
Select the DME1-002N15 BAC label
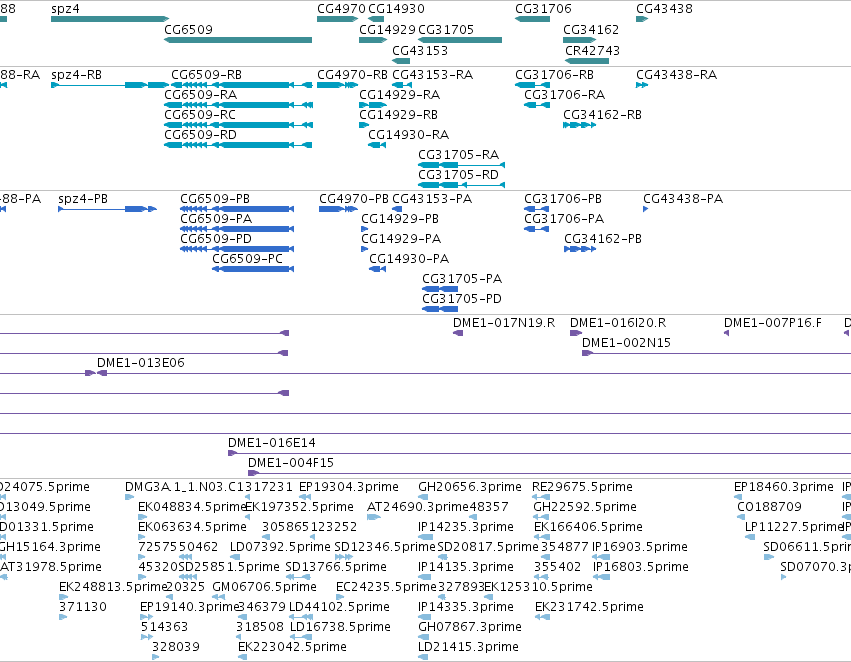(x=626, y=342)
